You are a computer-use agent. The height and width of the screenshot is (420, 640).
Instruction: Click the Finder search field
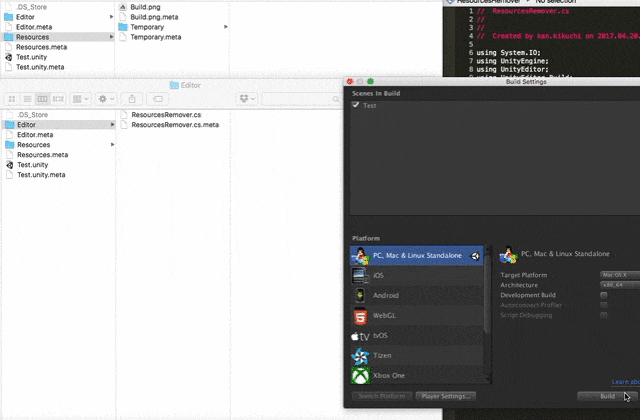click(x=301, y=99)
